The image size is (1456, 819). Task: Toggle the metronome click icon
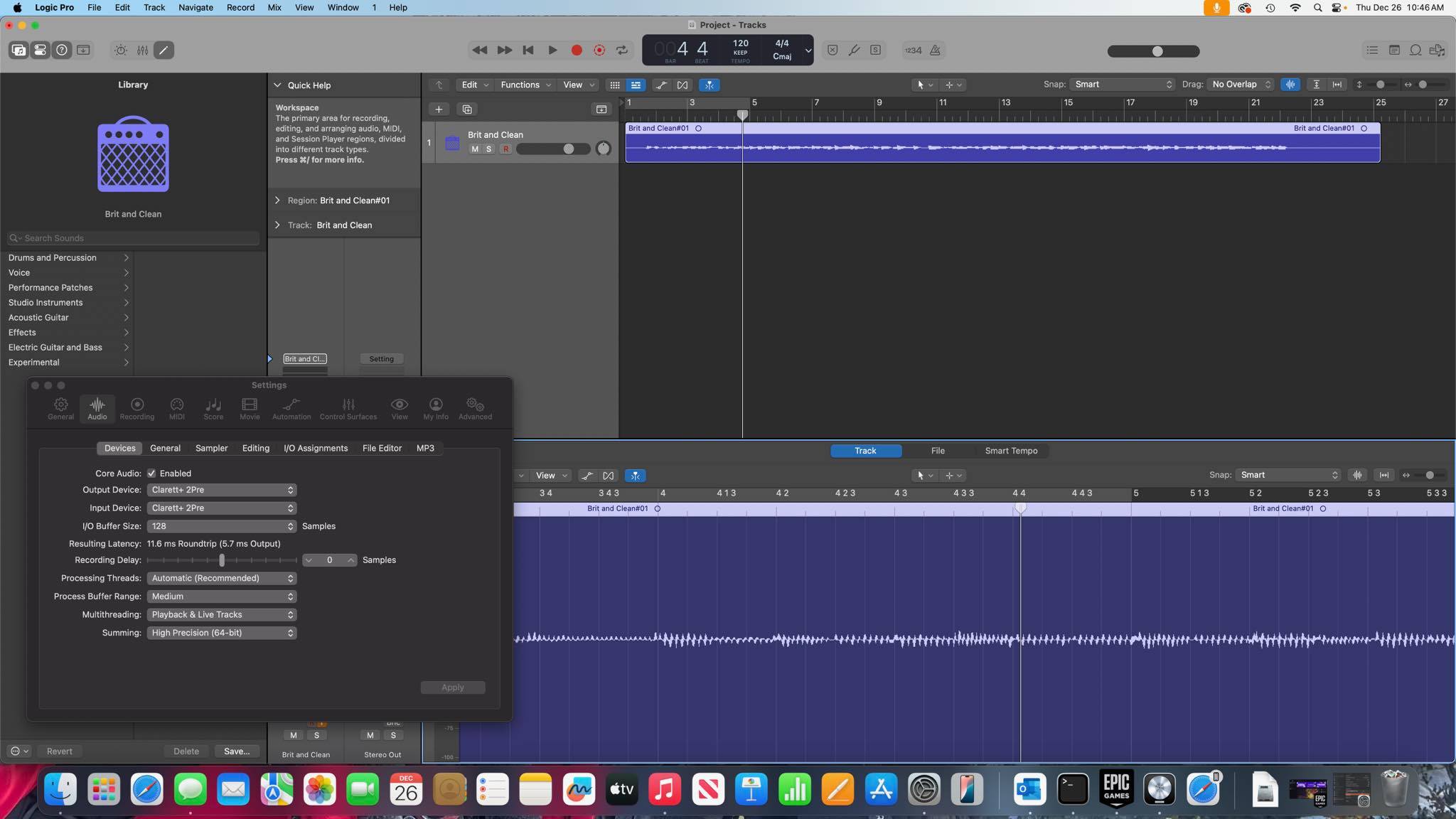pyautogui.click(x=936, y=50)
